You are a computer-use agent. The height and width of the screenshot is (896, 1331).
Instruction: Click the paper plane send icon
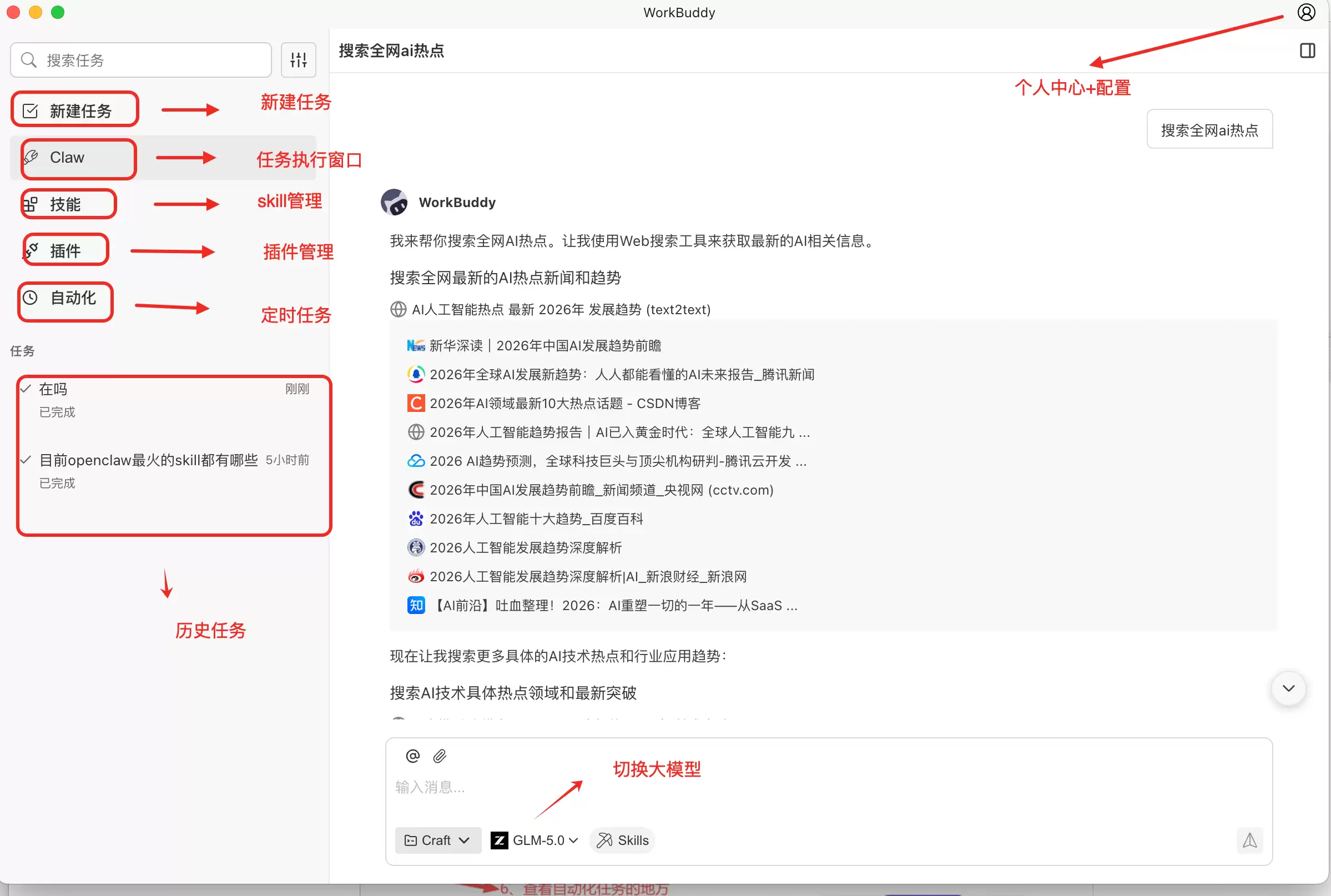click(x=1250, y=840)
